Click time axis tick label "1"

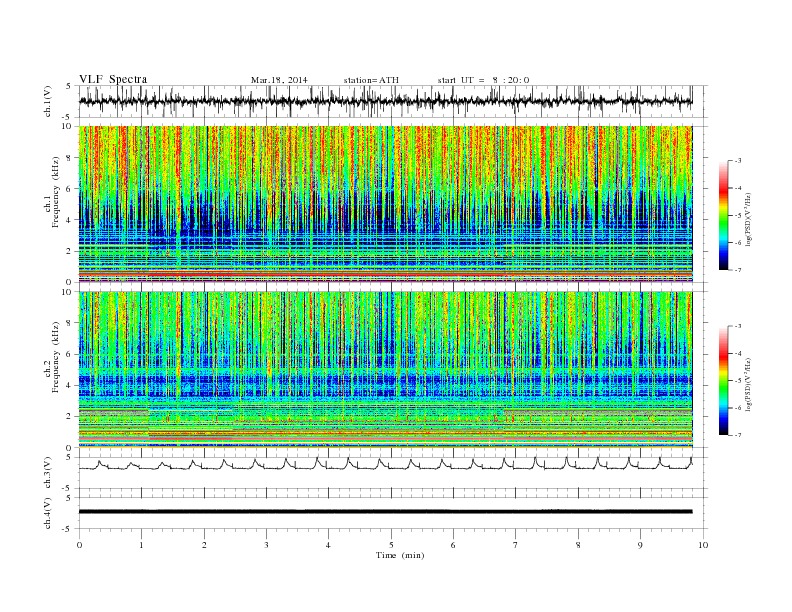click(142, 545)
